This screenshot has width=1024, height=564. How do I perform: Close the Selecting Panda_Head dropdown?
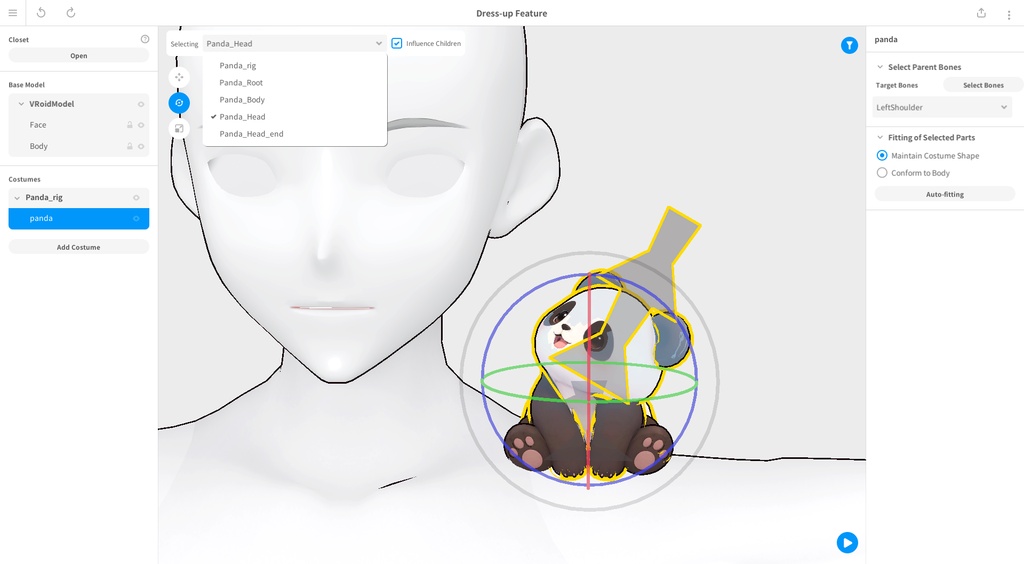click(x=294, y=44)
